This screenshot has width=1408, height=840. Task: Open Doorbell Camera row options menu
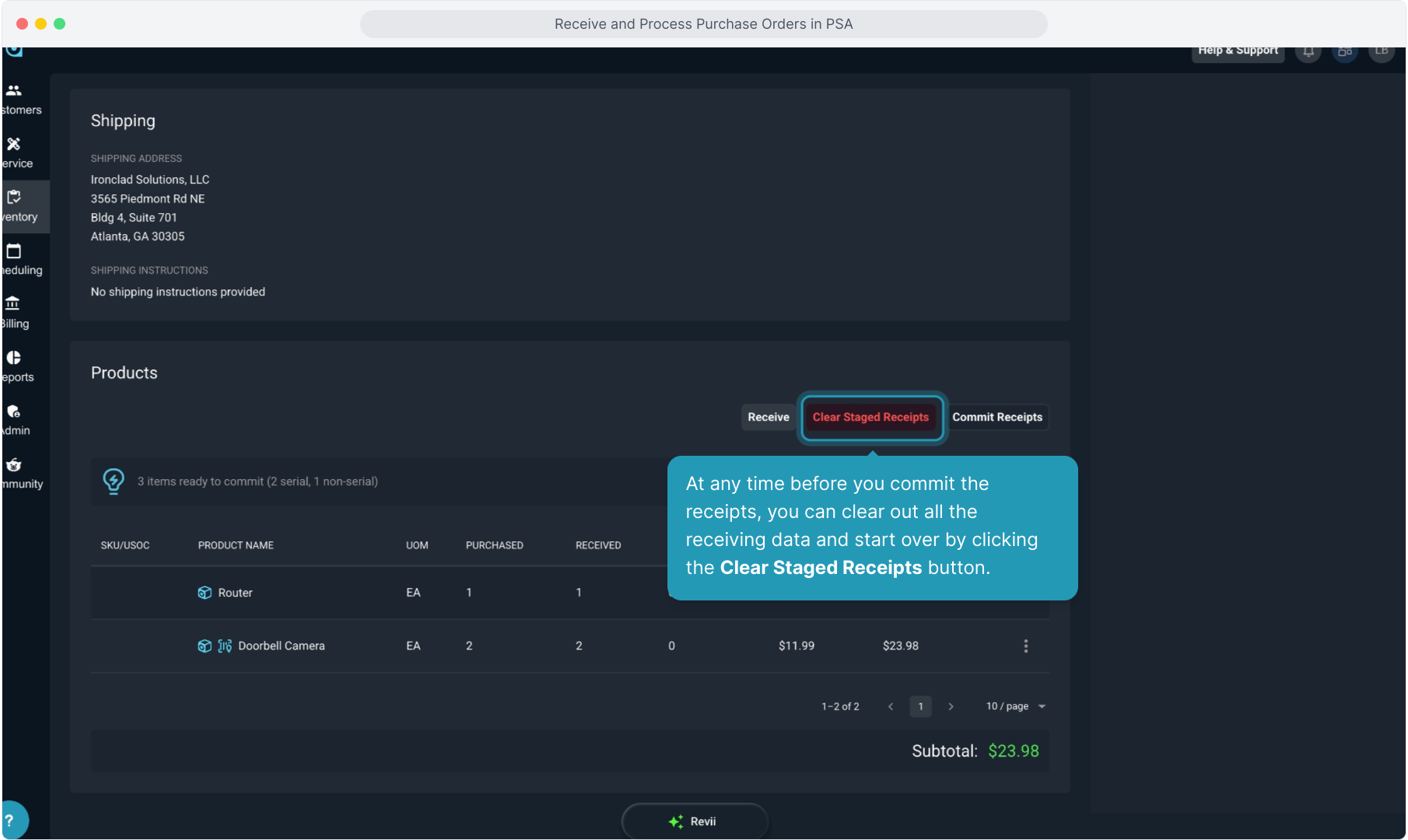click(x=1025, y=646)
